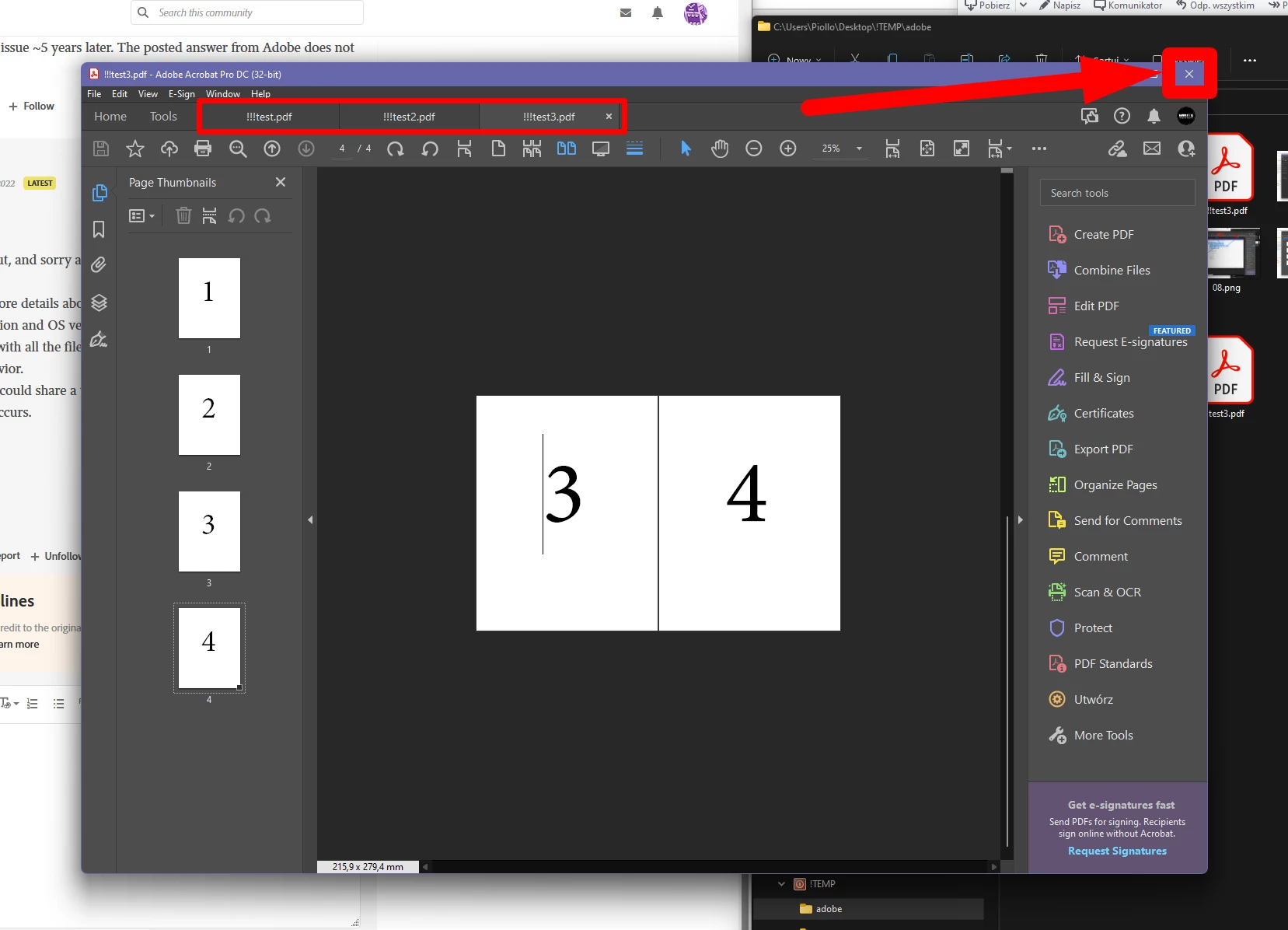The width and height of the screenshot is (1288, 930).
Task: Open the Layers panel icon
Action: (99, 302)
